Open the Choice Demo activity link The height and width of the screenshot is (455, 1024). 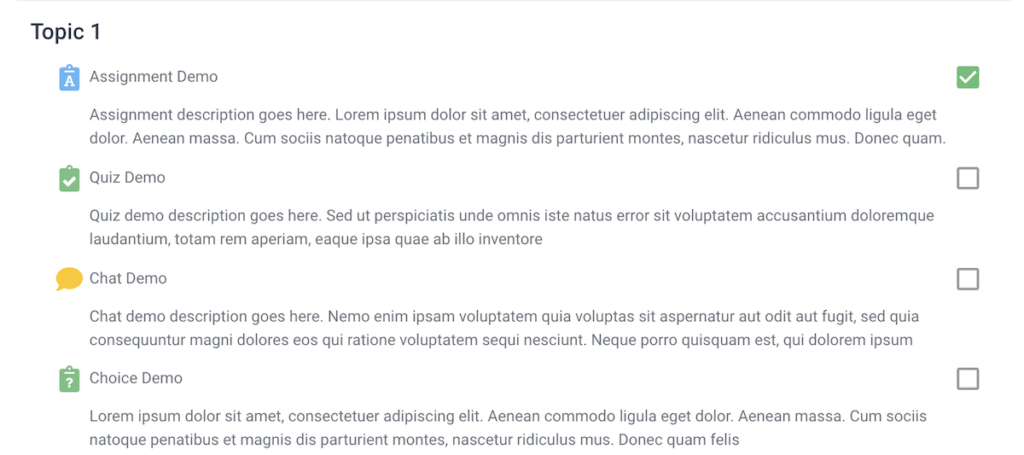[x=136, y=378]
